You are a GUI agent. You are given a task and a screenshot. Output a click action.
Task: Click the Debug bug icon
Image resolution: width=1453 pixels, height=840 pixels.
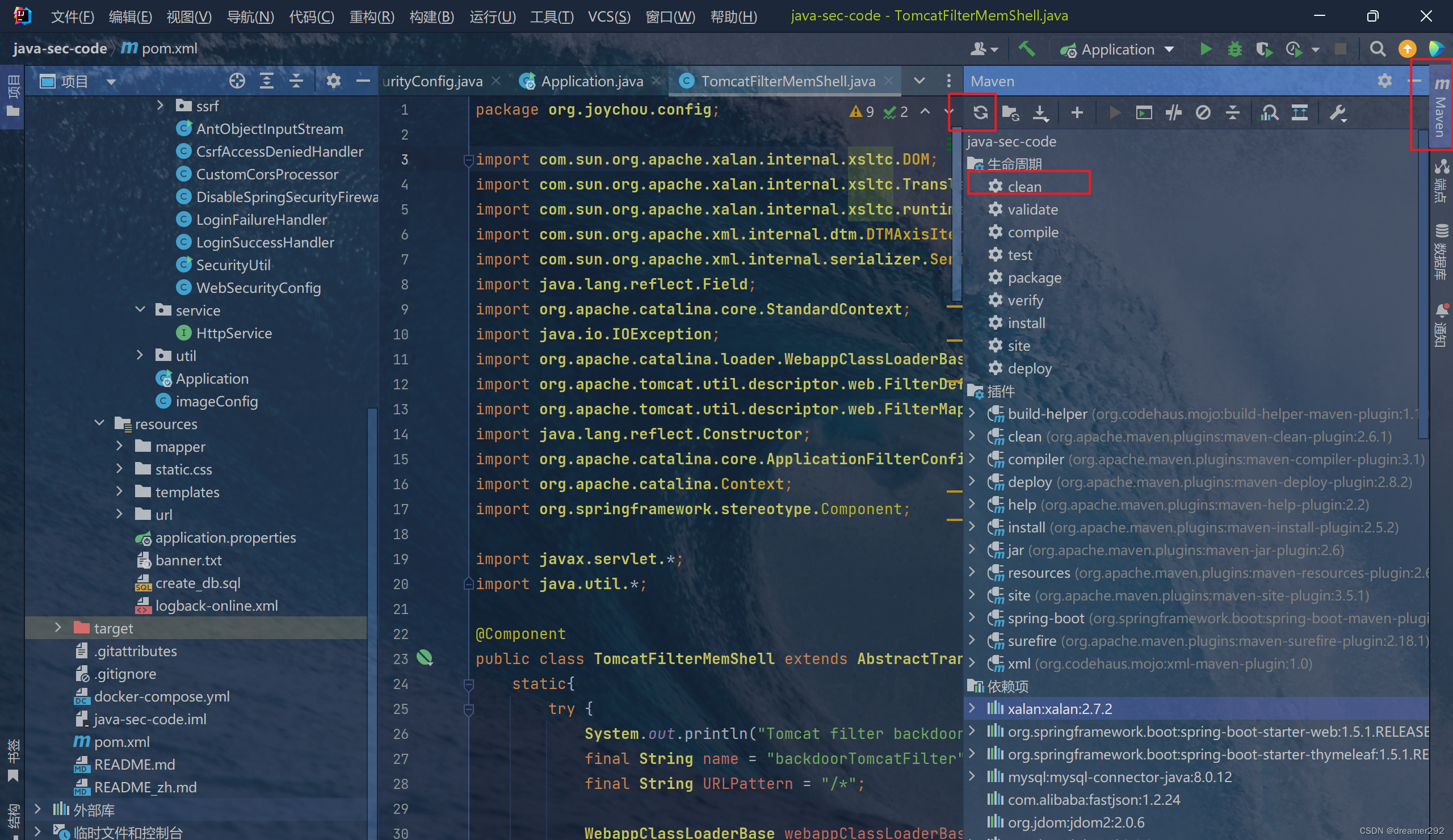tap(1234, 49)
